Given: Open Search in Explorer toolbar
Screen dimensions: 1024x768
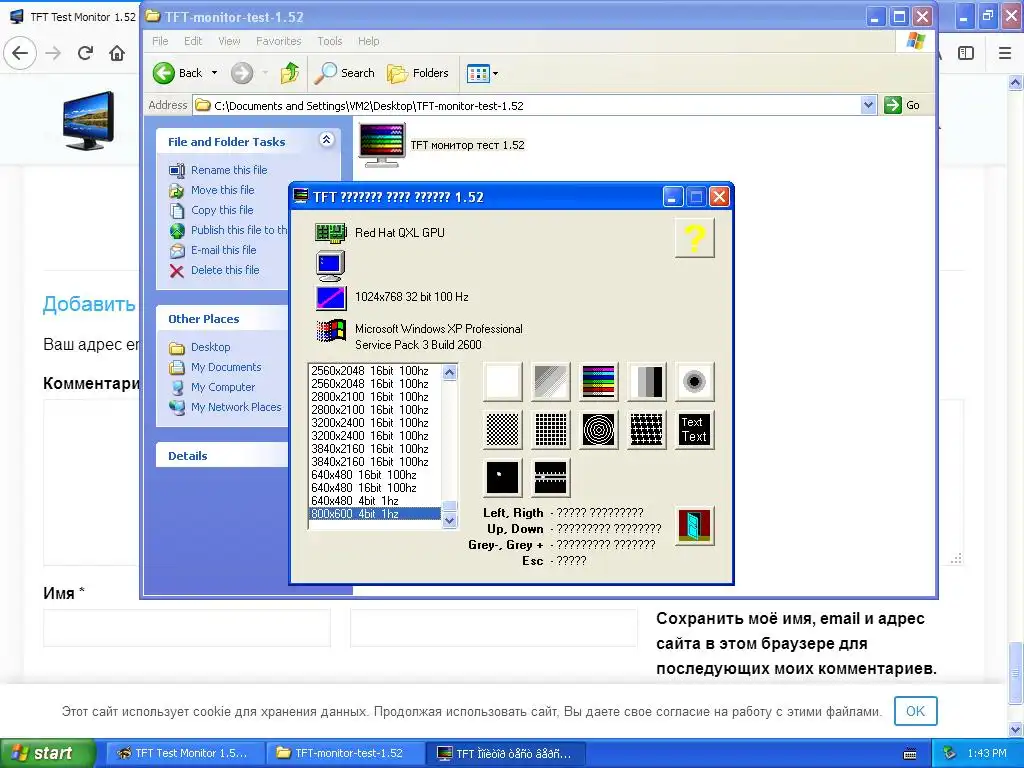Looking at the screenshot, I should pyautogui.click(x=344, y=73).
